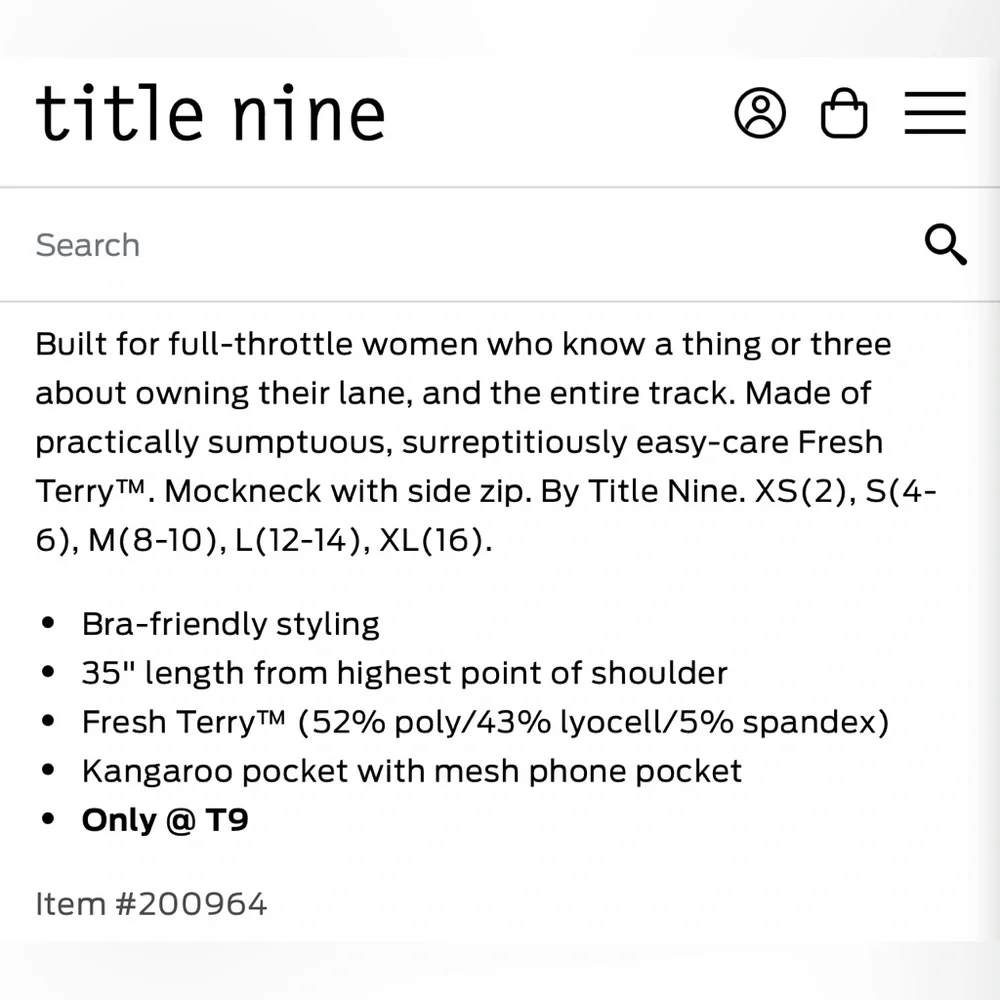
Task: Select the Kangaroo pocket bullet line
Action: (412, 771)
